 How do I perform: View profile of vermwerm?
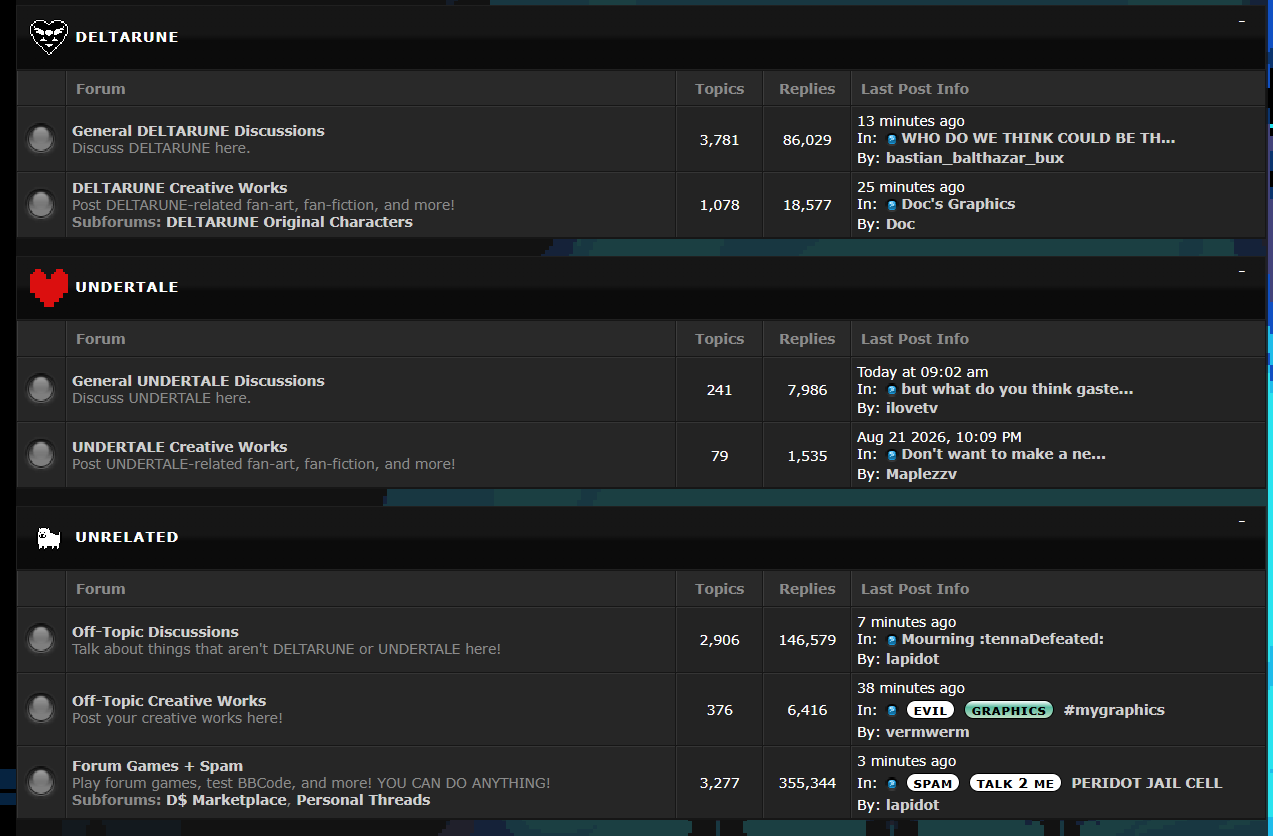tap(927, 732)
